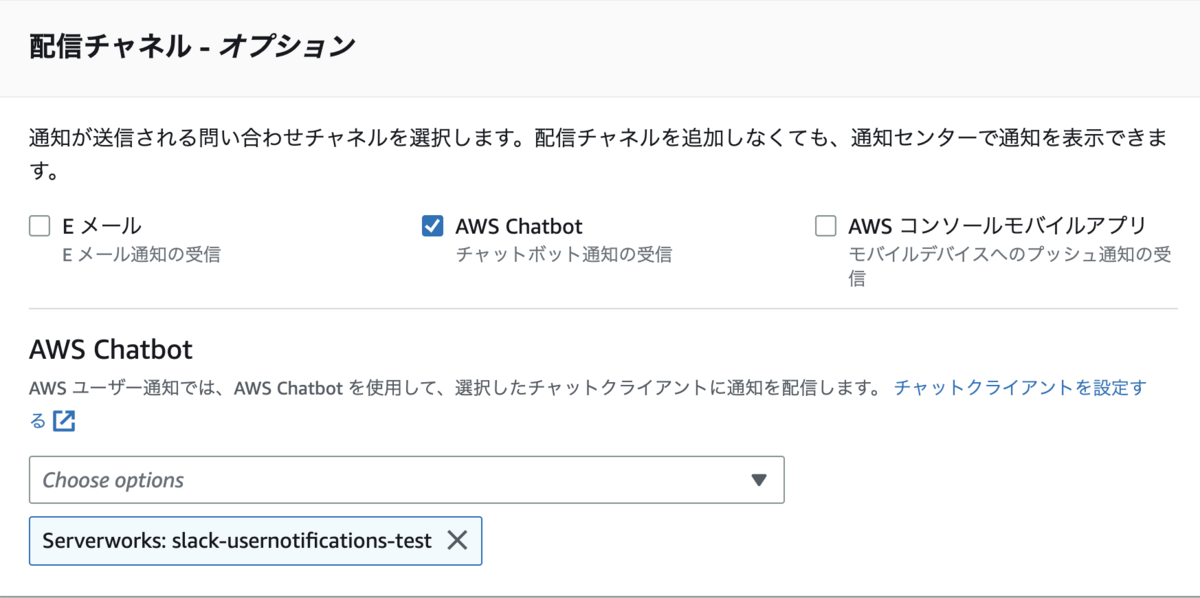Enable the E メール checkbox
Screen dimensions: 1200x598
coord(40,226)
